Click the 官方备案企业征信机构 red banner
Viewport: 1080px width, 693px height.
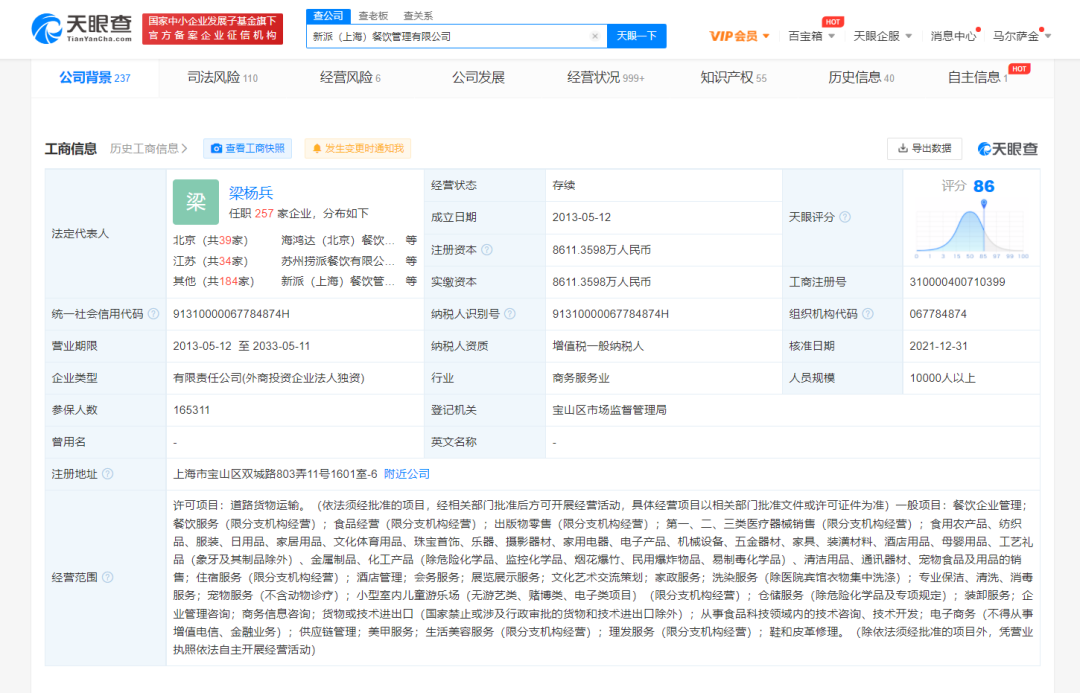pos(212,29)
